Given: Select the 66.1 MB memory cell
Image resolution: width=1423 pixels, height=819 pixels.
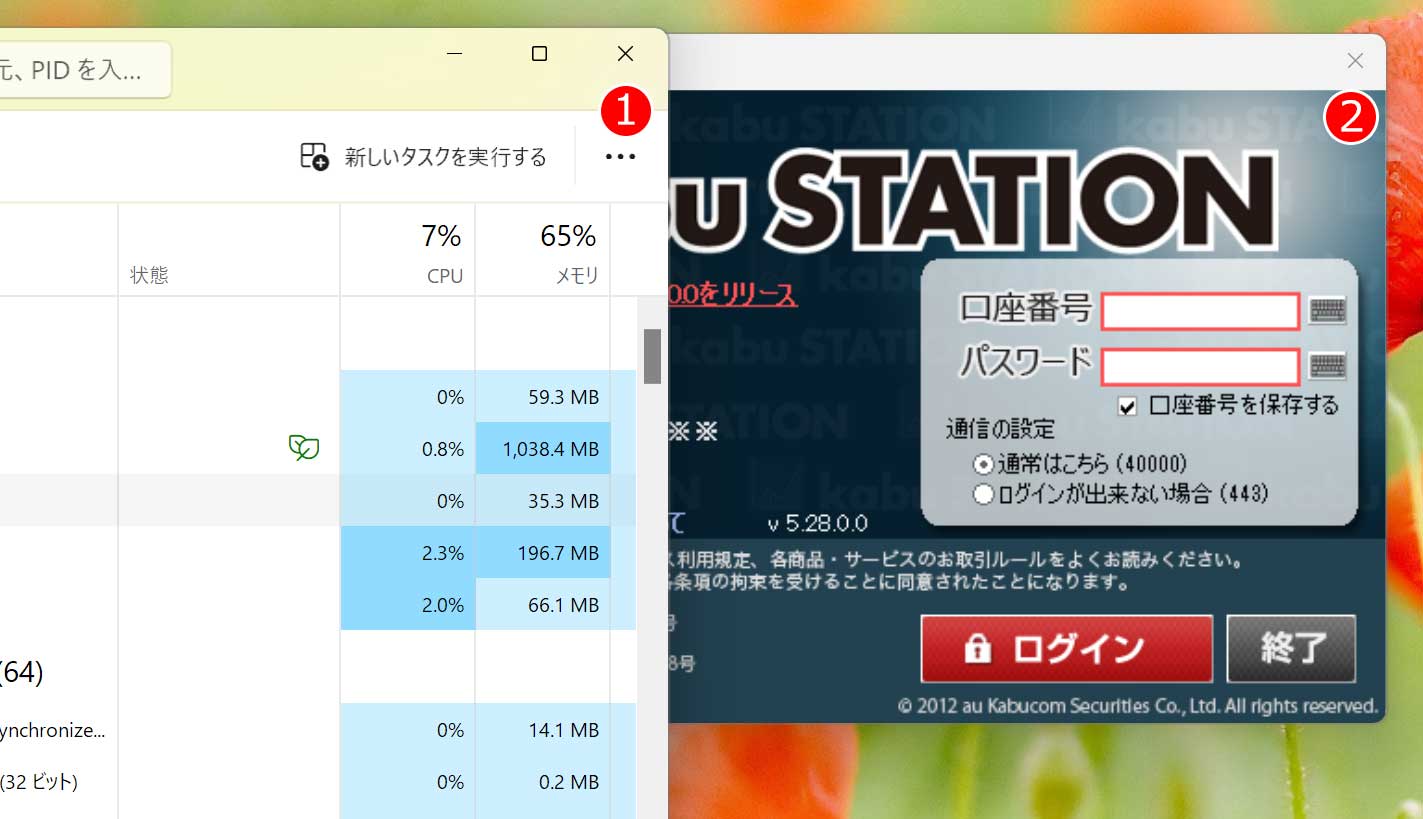Looking at the screenshot, I should (x=543, y=604).
